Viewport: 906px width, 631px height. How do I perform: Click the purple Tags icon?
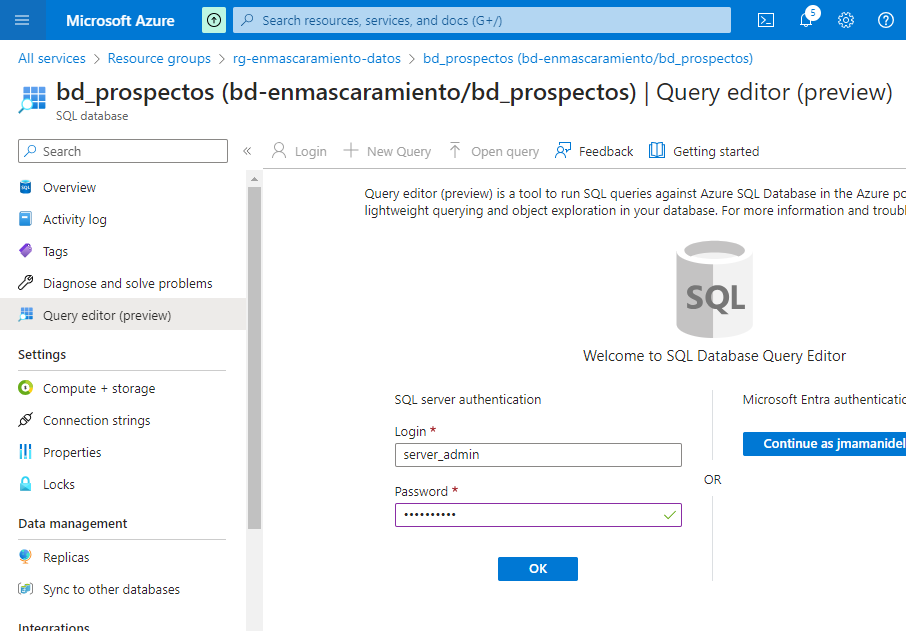(x=25, y=250)
